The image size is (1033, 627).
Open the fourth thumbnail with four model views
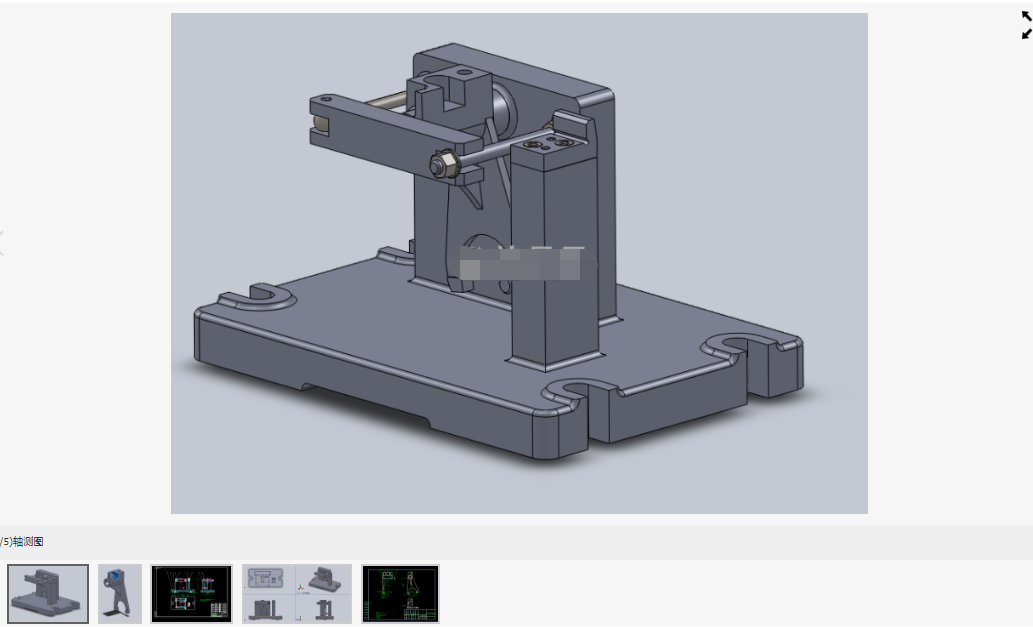click(296, 593)
